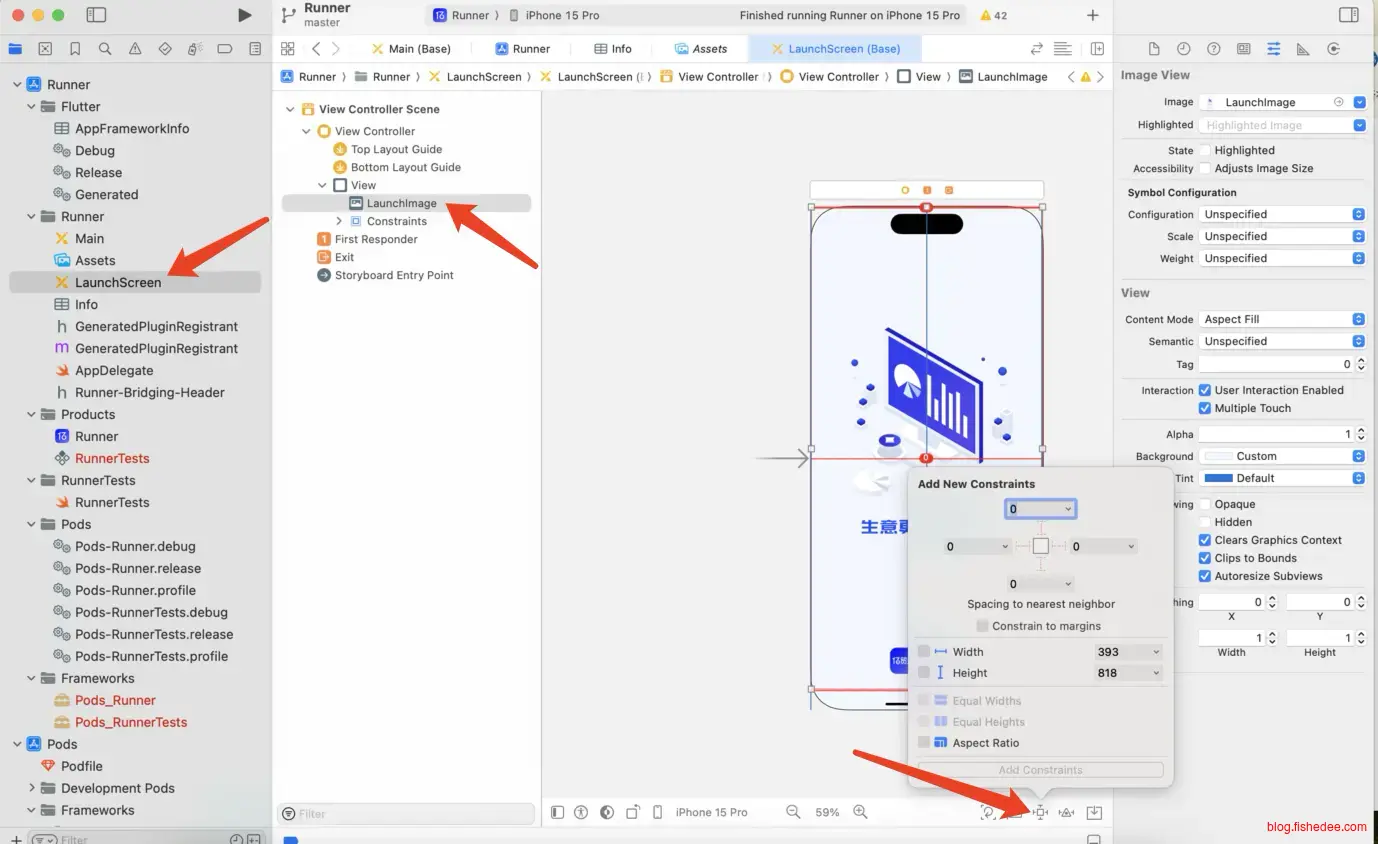Uncheck User Interaction Enabled
The width and height of the screenshot is (1378, 844).
tap(1205, 390)
